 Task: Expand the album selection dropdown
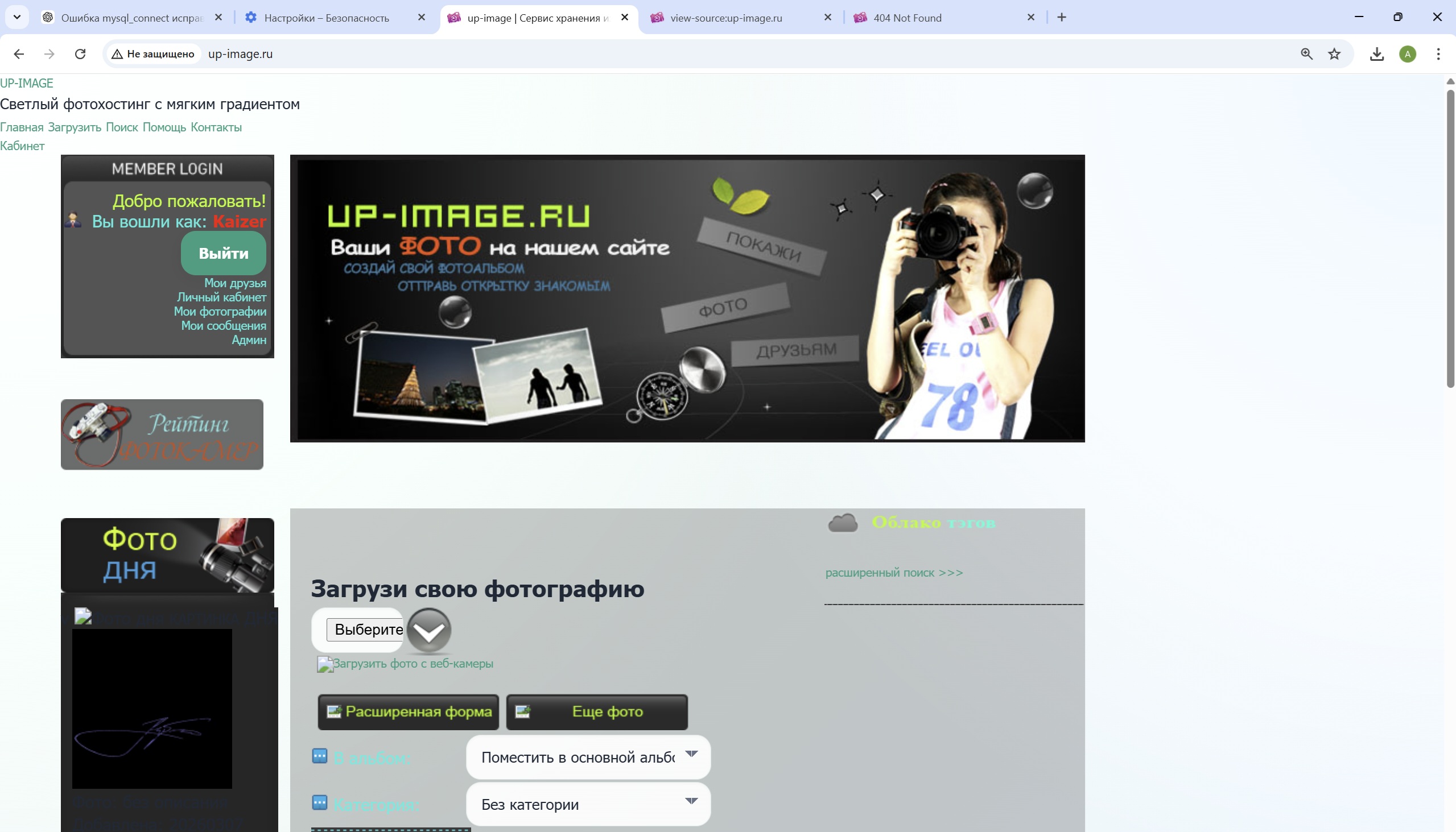click(588, 756)
